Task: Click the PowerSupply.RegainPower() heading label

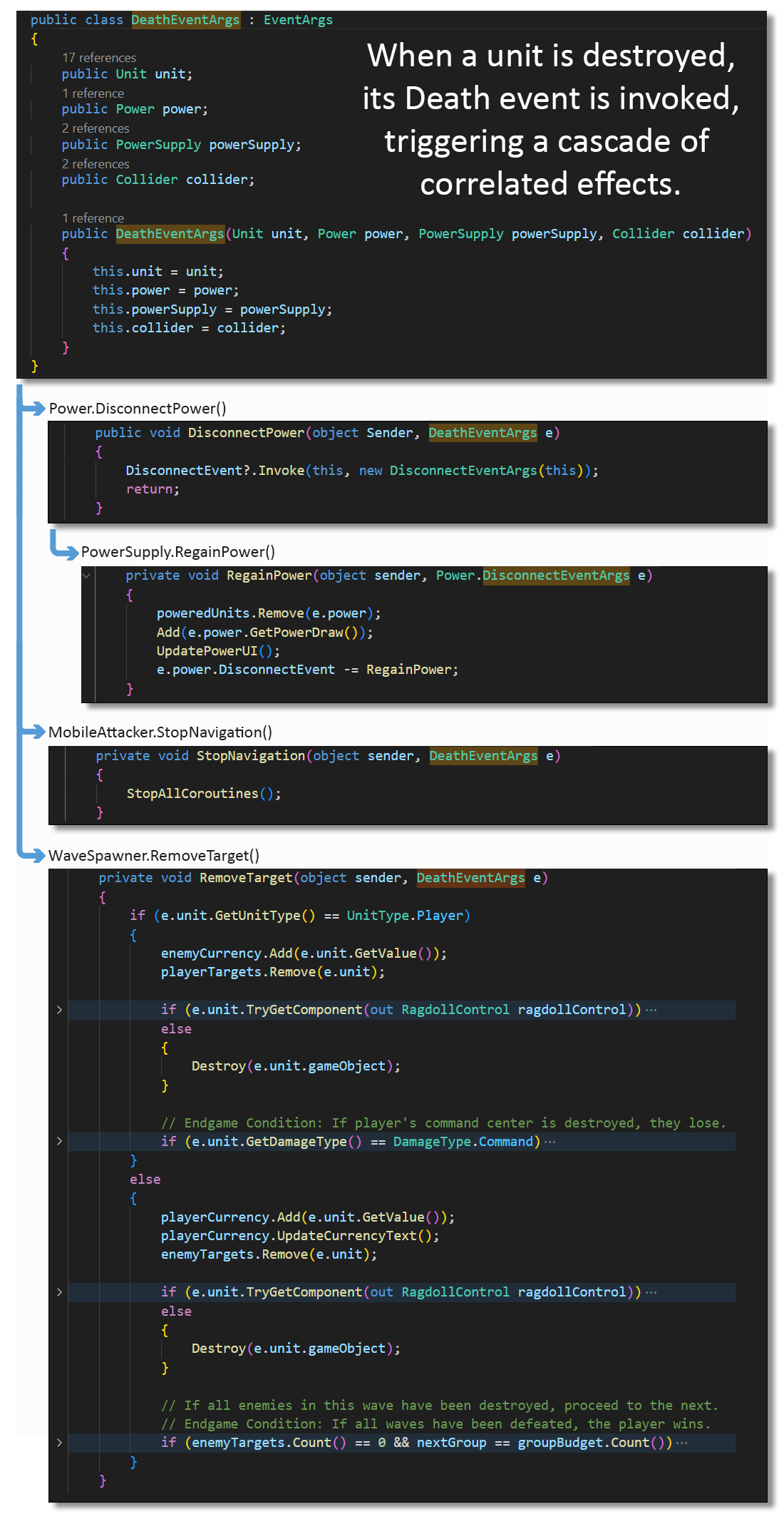Action: 178,552
